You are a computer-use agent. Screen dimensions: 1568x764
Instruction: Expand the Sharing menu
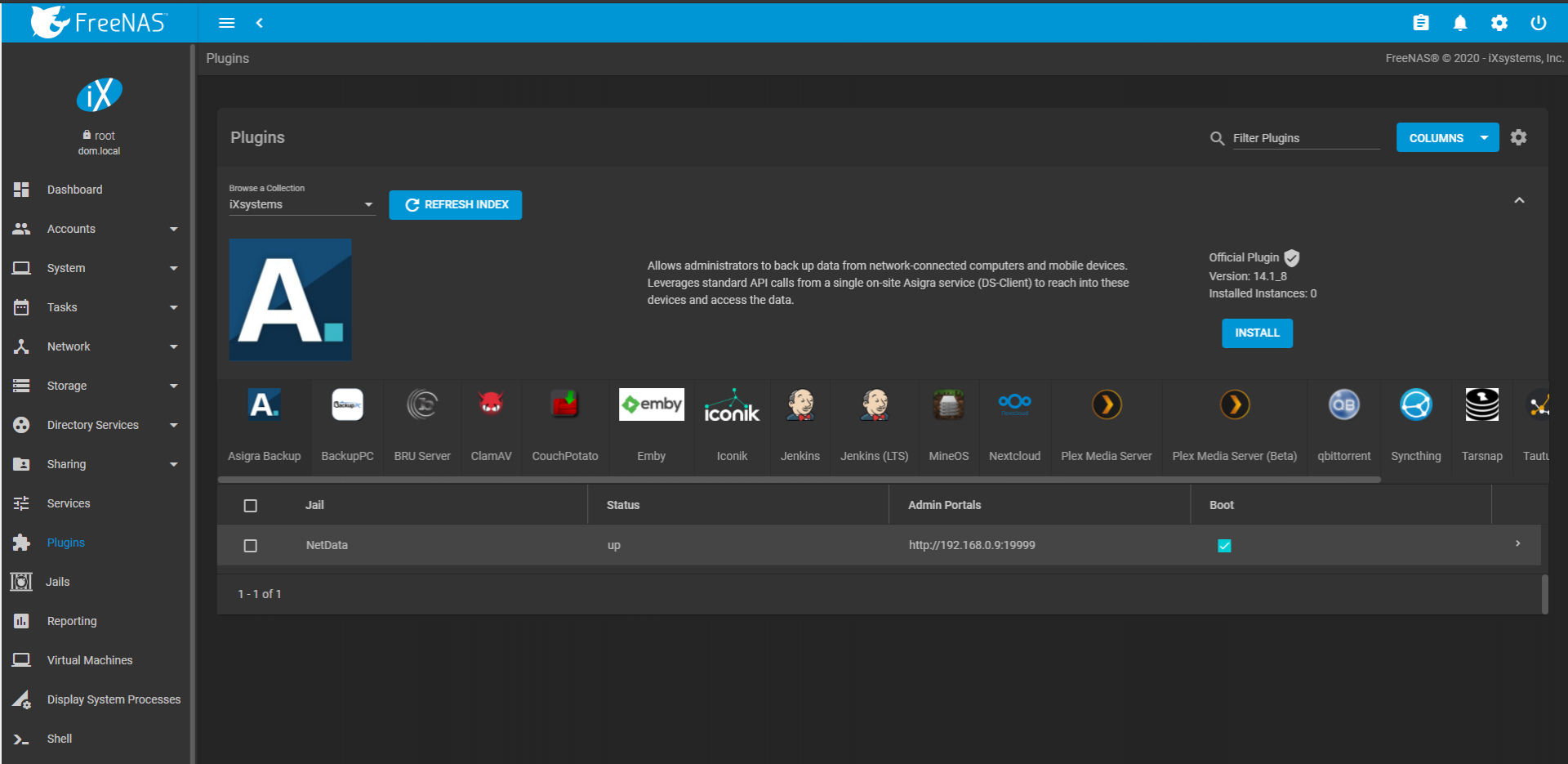pyautogui.click(x=96, y=464)
